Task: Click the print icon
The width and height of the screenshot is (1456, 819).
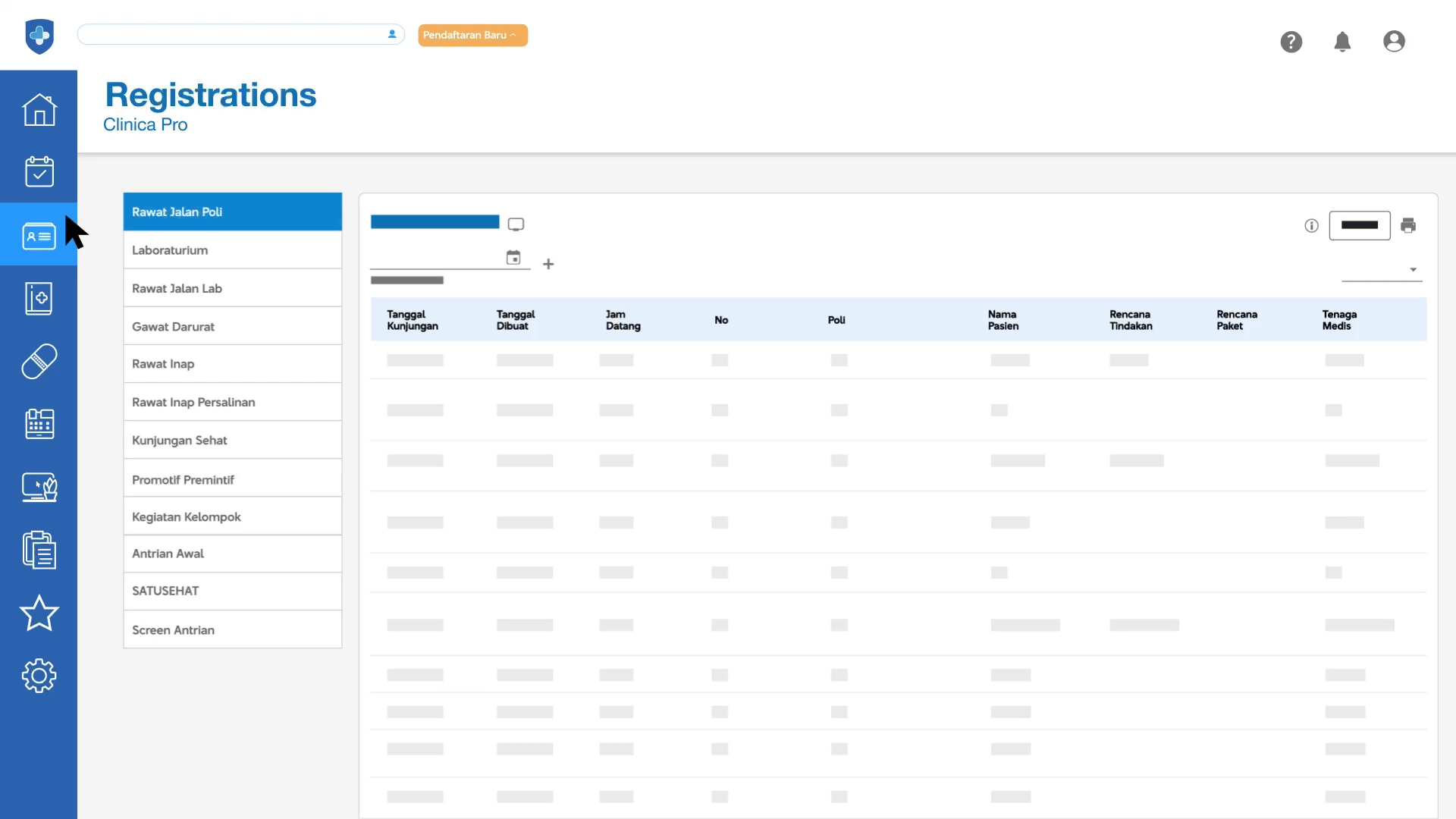Action: click(1408, 225)
